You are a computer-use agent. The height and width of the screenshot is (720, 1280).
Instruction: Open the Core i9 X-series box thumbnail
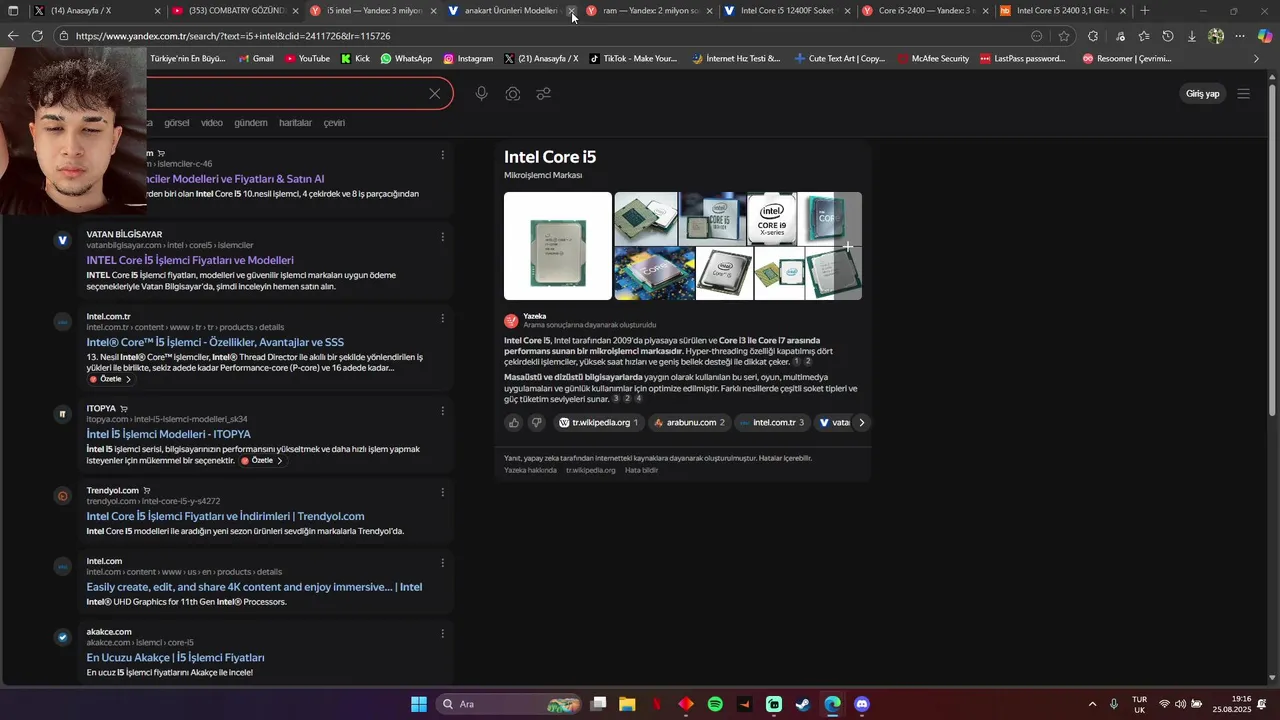pyautogui.click(x=771, y=218)
